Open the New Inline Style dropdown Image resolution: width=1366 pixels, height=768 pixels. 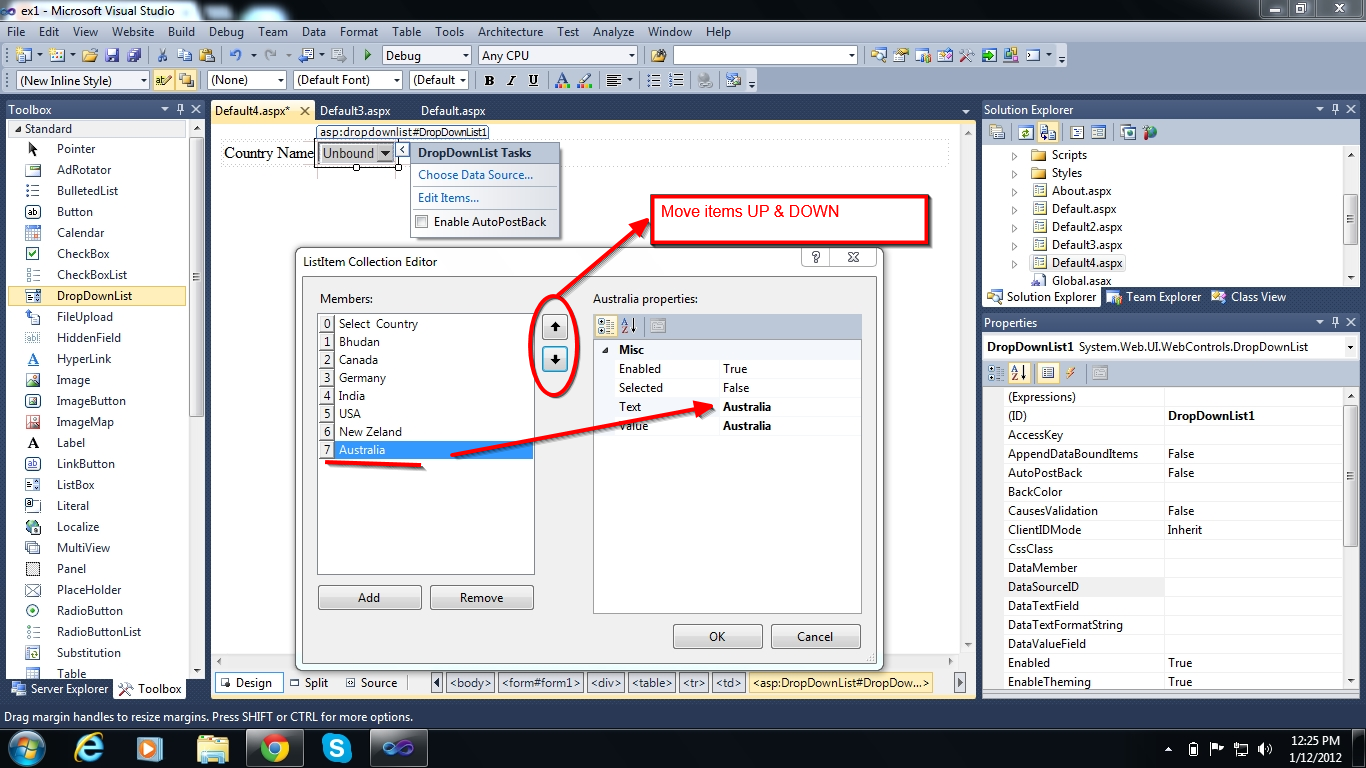tap(83, 81)
